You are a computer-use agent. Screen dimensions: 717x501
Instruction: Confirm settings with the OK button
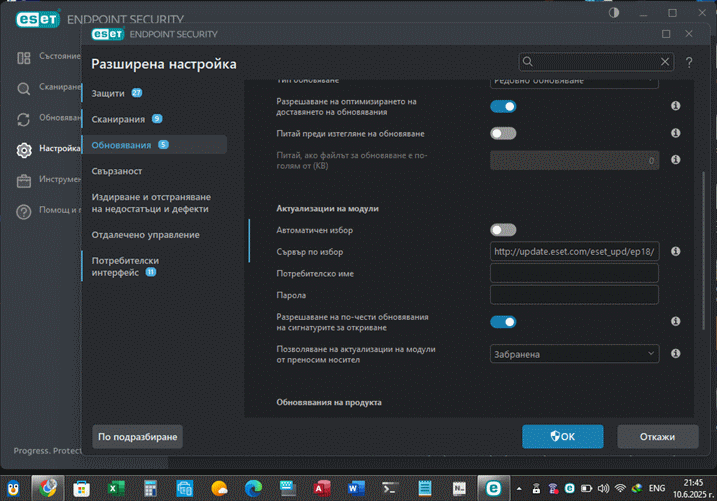pos(562,437)
